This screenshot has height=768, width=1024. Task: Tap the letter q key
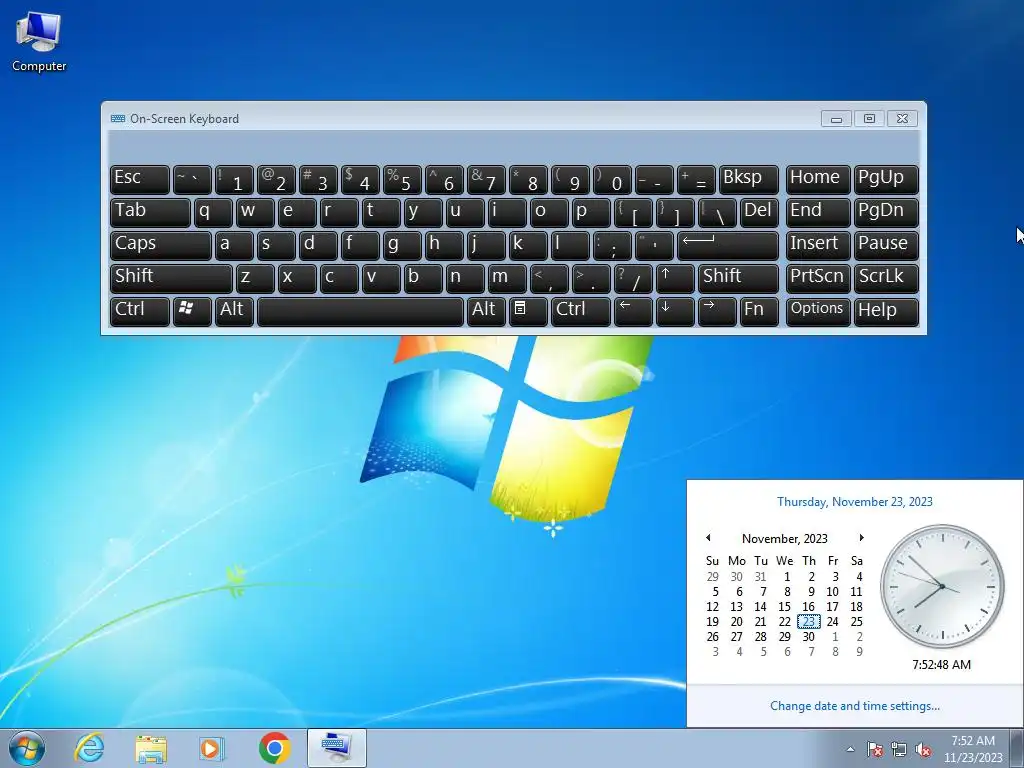pos(213,212)
